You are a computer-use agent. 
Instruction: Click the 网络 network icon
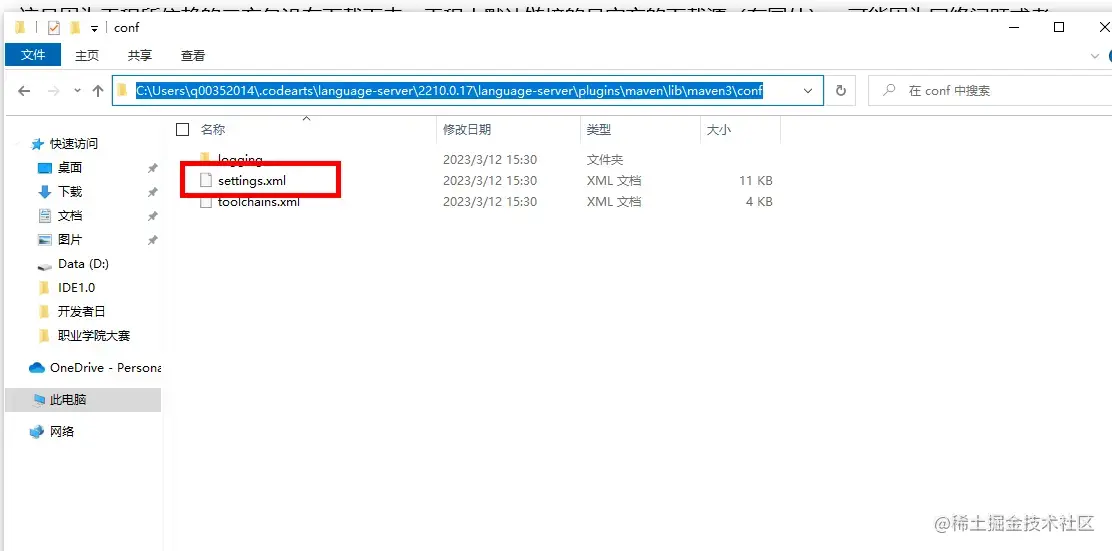click(x=37, y=432)
